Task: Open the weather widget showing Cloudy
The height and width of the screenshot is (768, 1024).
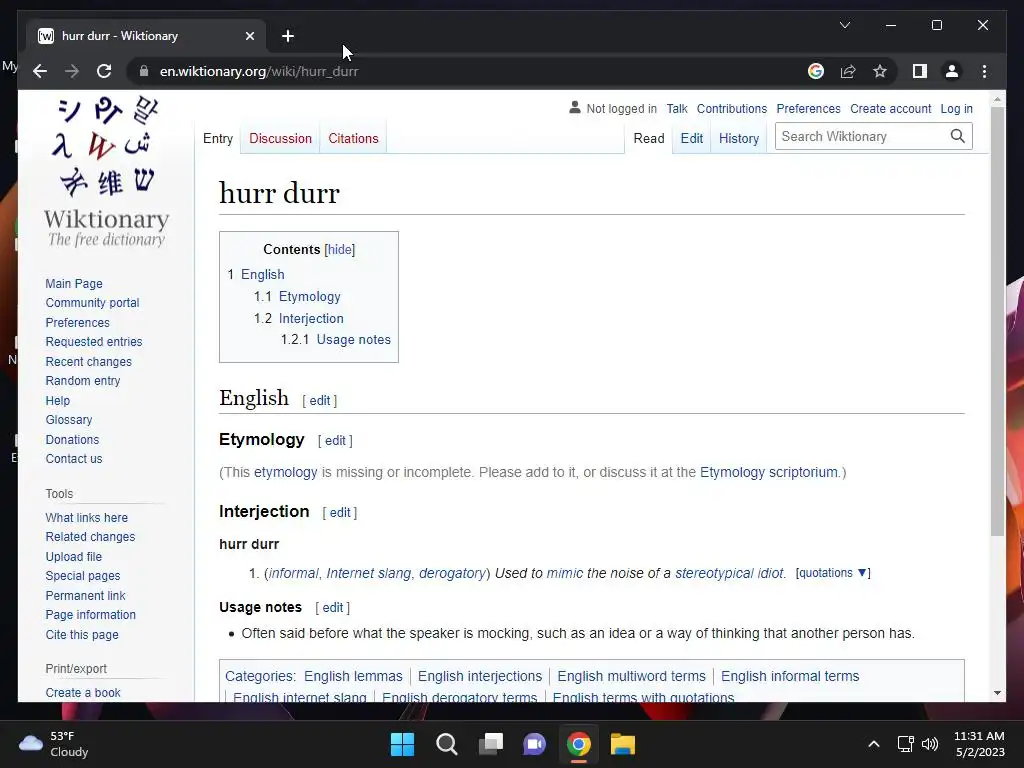Action: (x=54, y=744)
